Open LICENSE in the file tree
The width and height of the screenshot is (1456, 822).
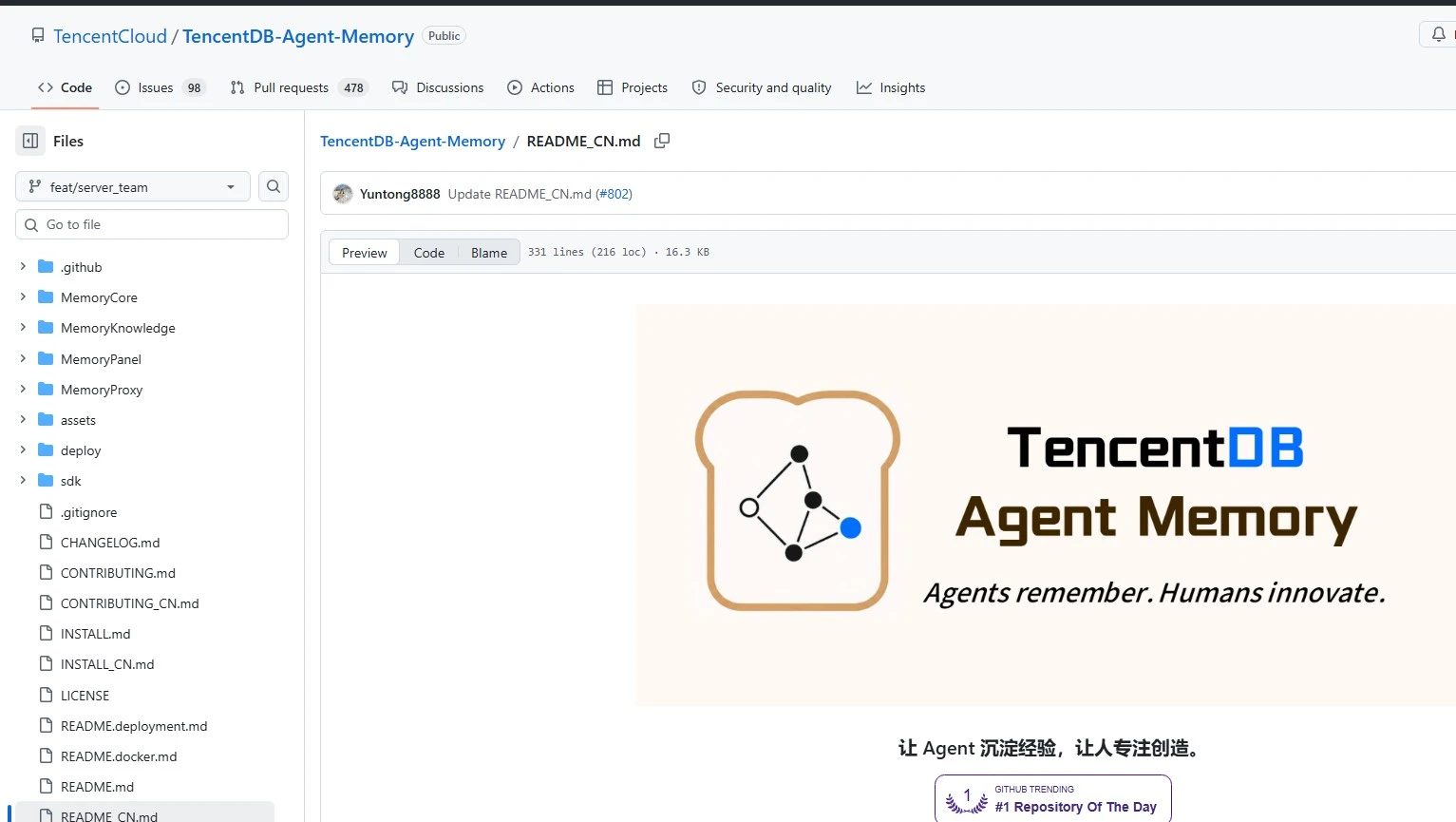(85, 696)
